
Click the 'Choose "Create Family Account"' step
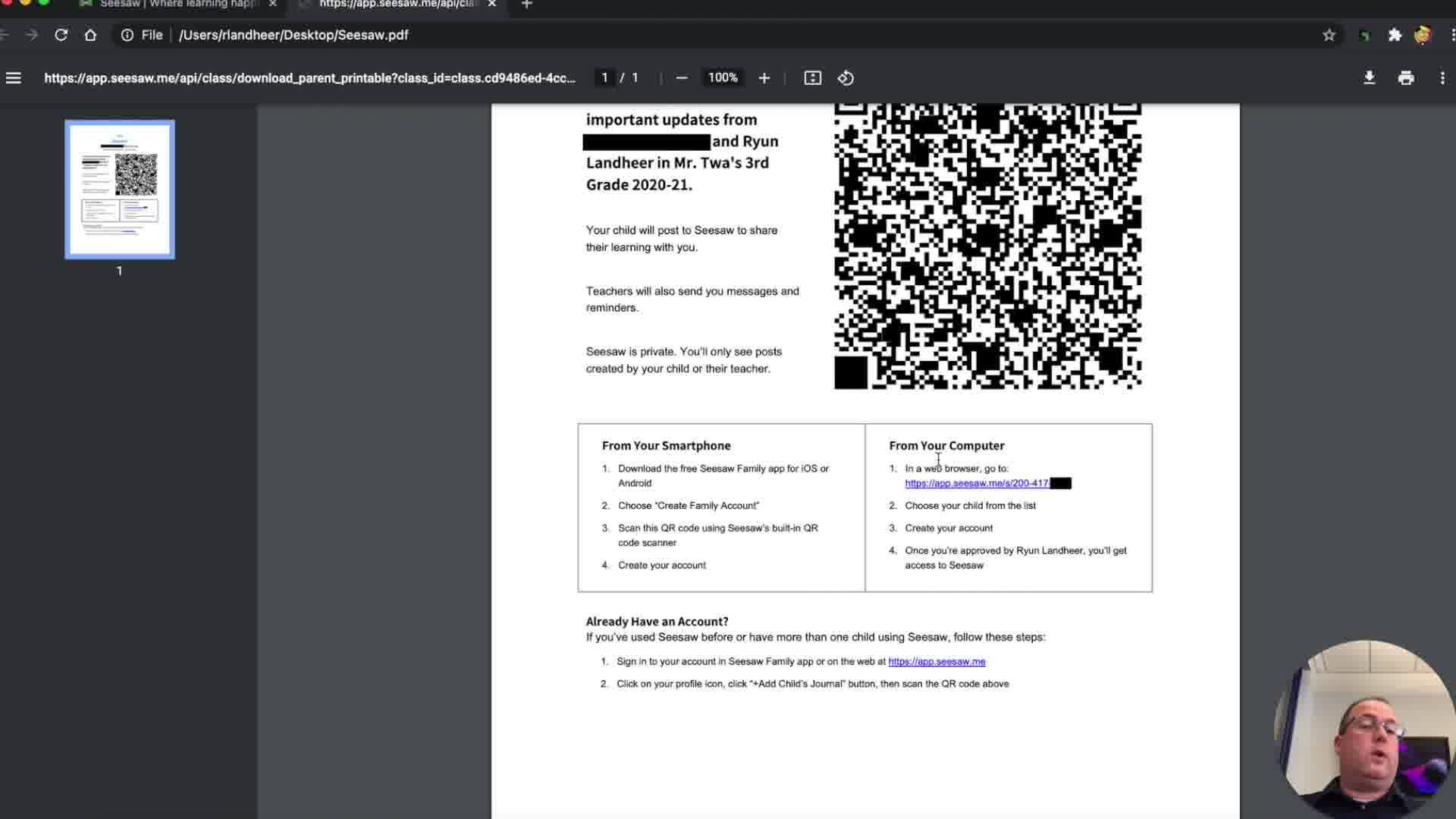pos(689,506)
